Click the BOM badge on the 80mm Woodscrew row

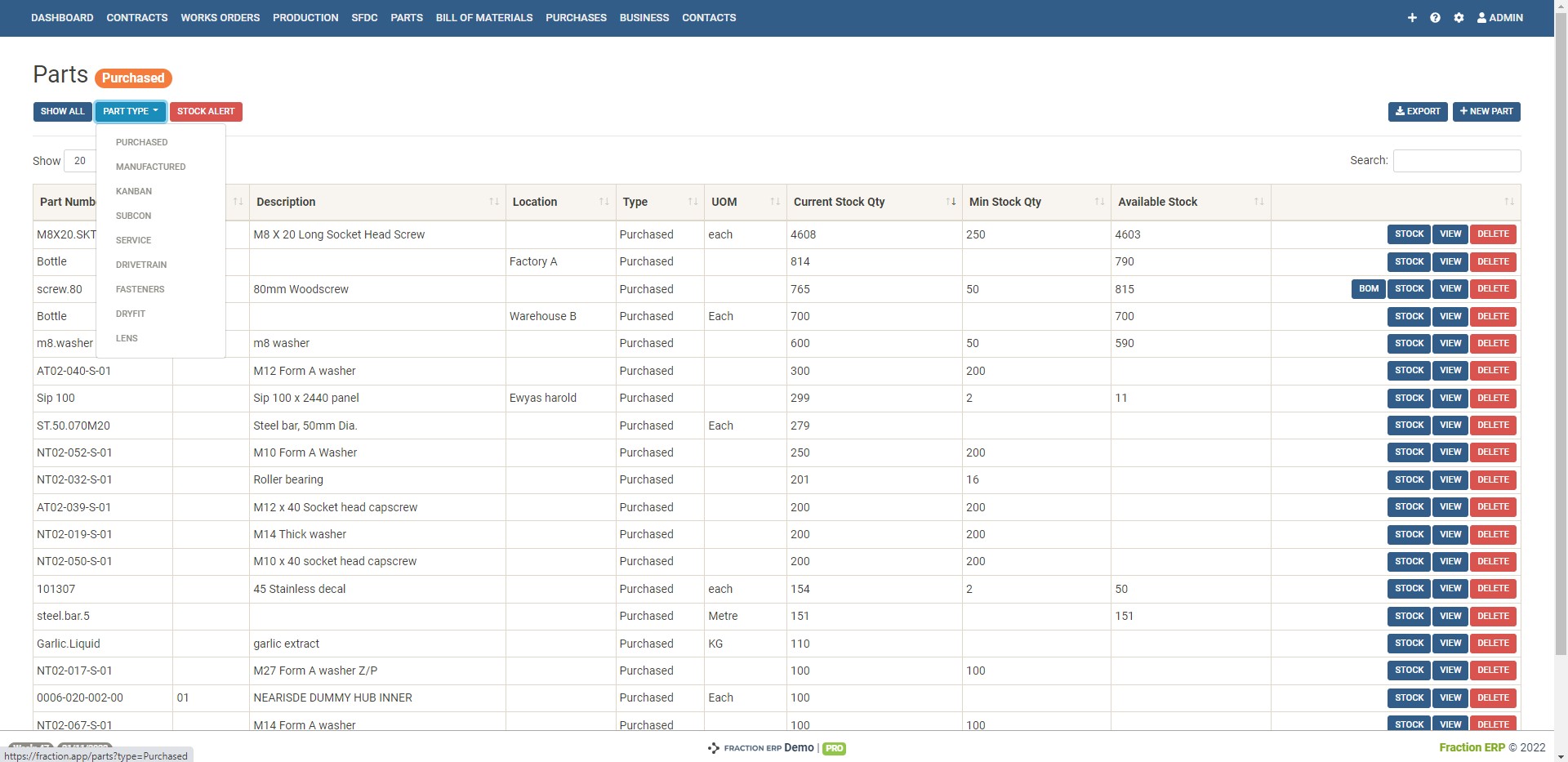(x=1368, y=288)
